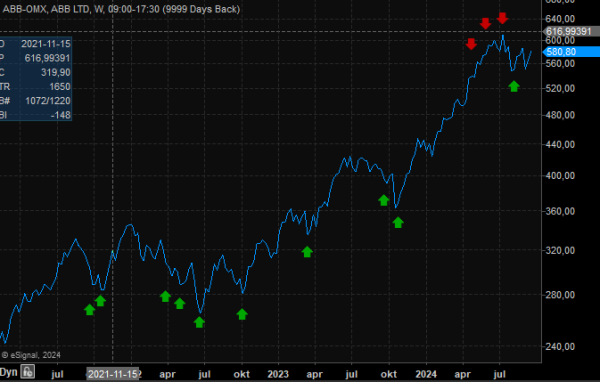Click the 240,00 price axis label
The width and height of the screenshot is (600, 382).
click(x=560, y=346)
